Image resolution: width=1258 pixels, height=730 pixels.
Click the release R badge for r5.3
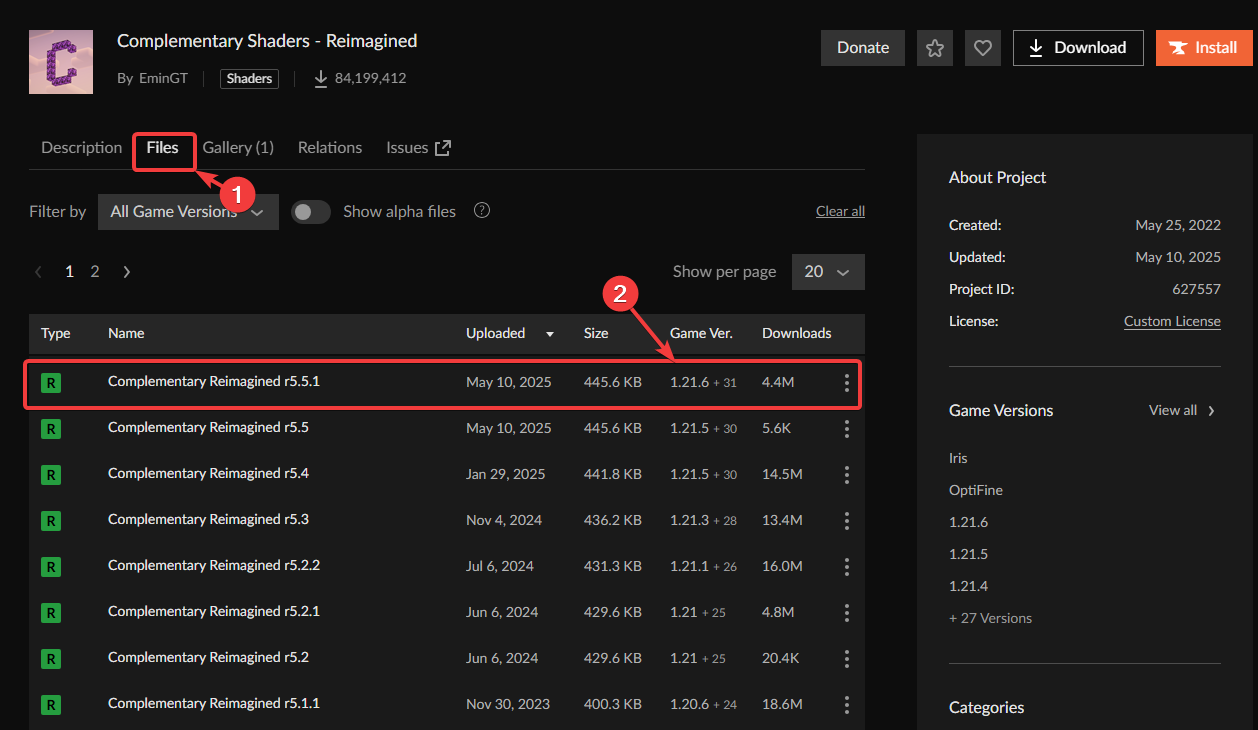click(51, 521)
